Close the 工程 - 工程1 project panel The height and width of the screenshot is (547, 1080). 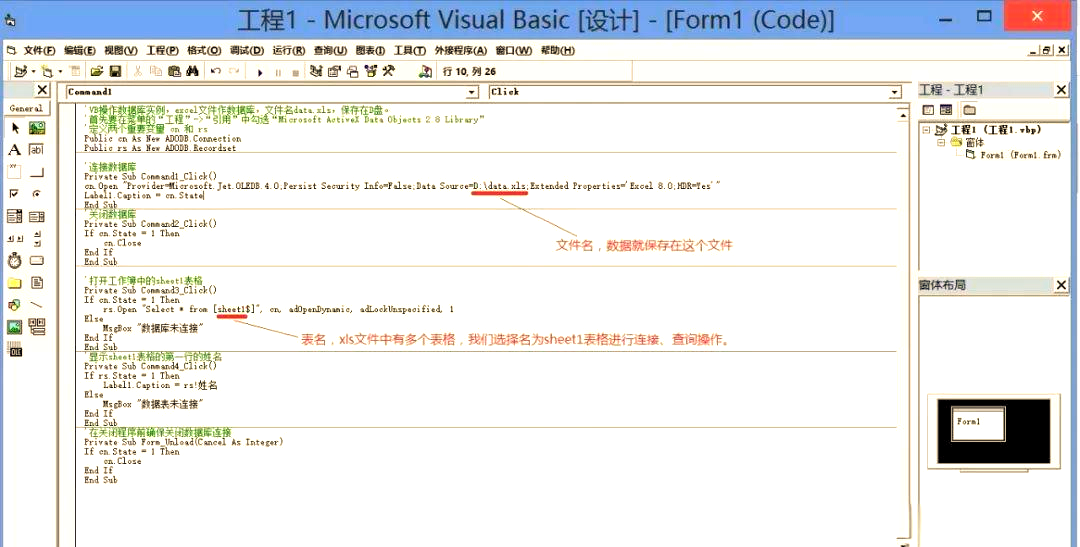click(x=1061, y=90)
